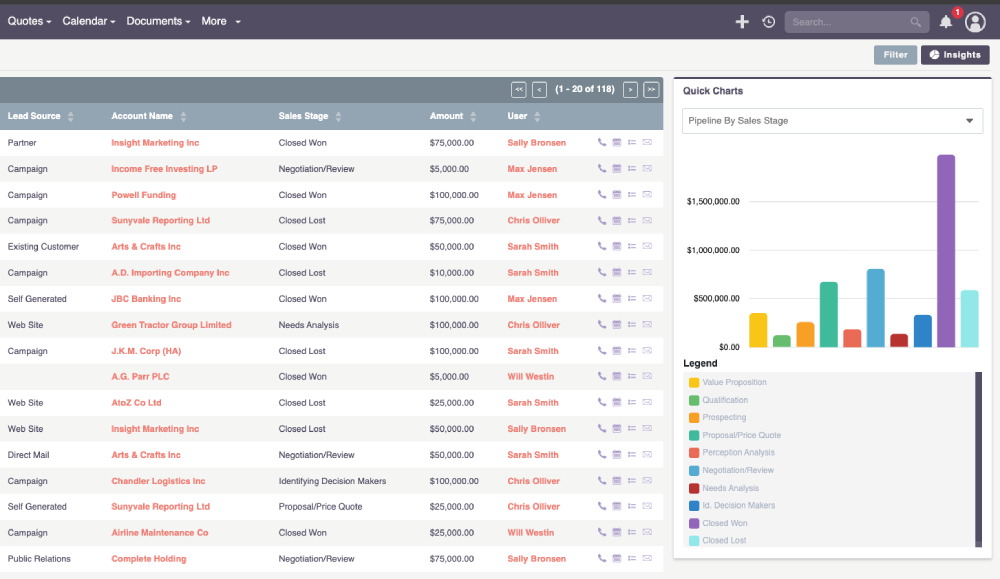Viewport: 1000px width, 579px height.
Task: View recently viewed records via clock icon
Action: pos(768,21)
